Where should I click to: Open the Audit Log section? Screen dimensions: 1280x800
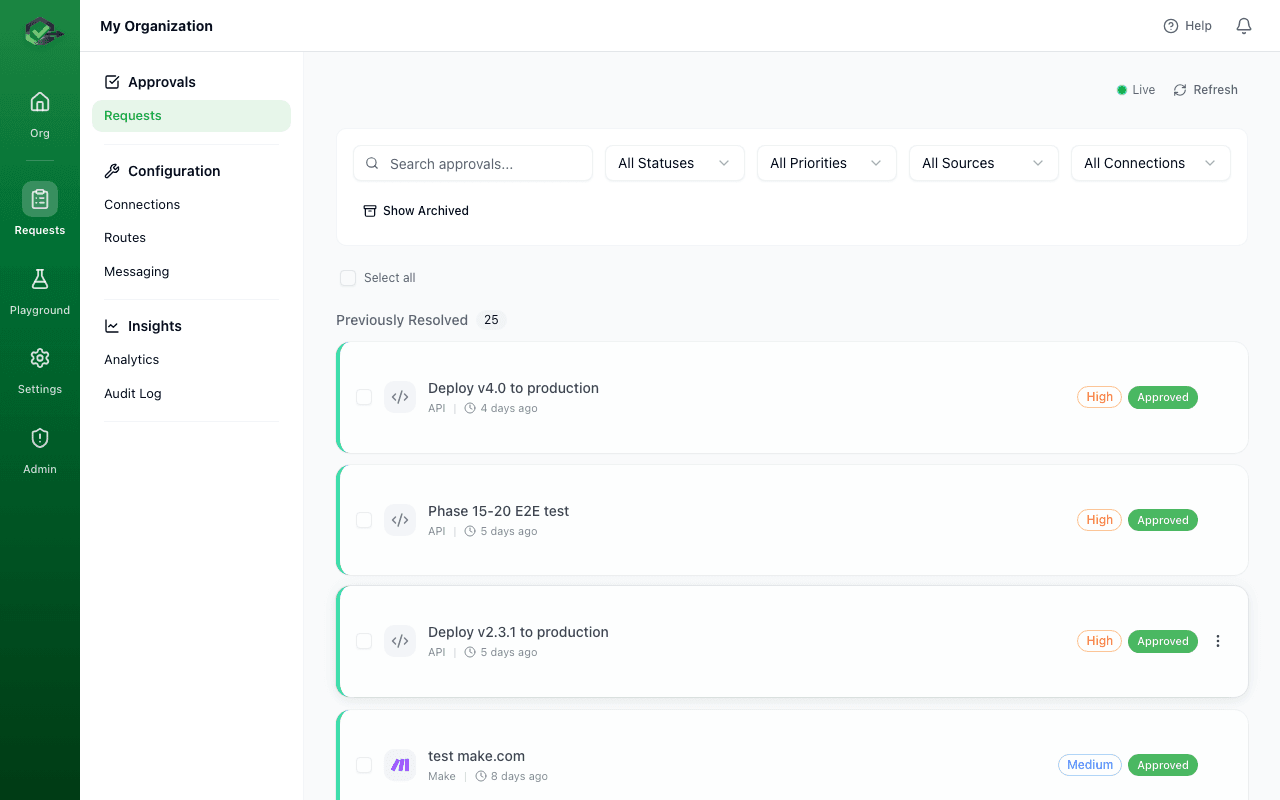coord(133,393)
